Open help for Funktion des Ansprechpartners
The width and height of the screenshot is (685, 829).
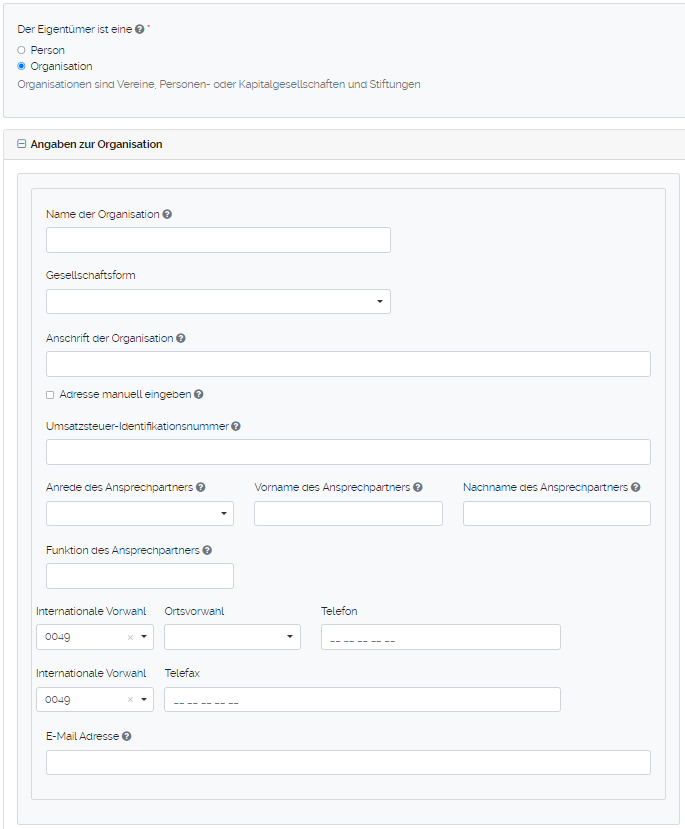(x=208, y=549)
